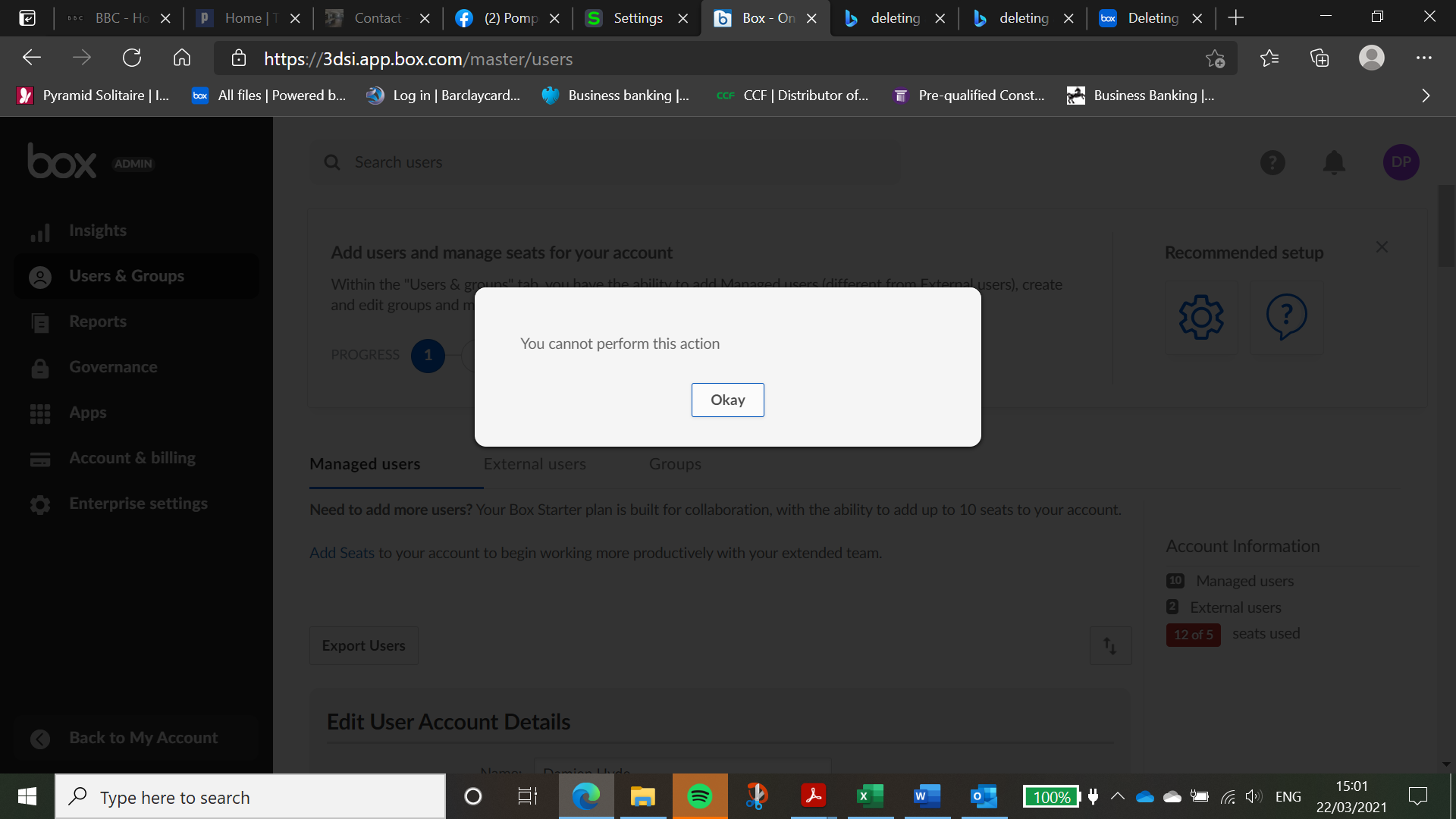Viewport: 1456px width, 819px height.
Task: Click the sort arrows button
Action: 1110,645
